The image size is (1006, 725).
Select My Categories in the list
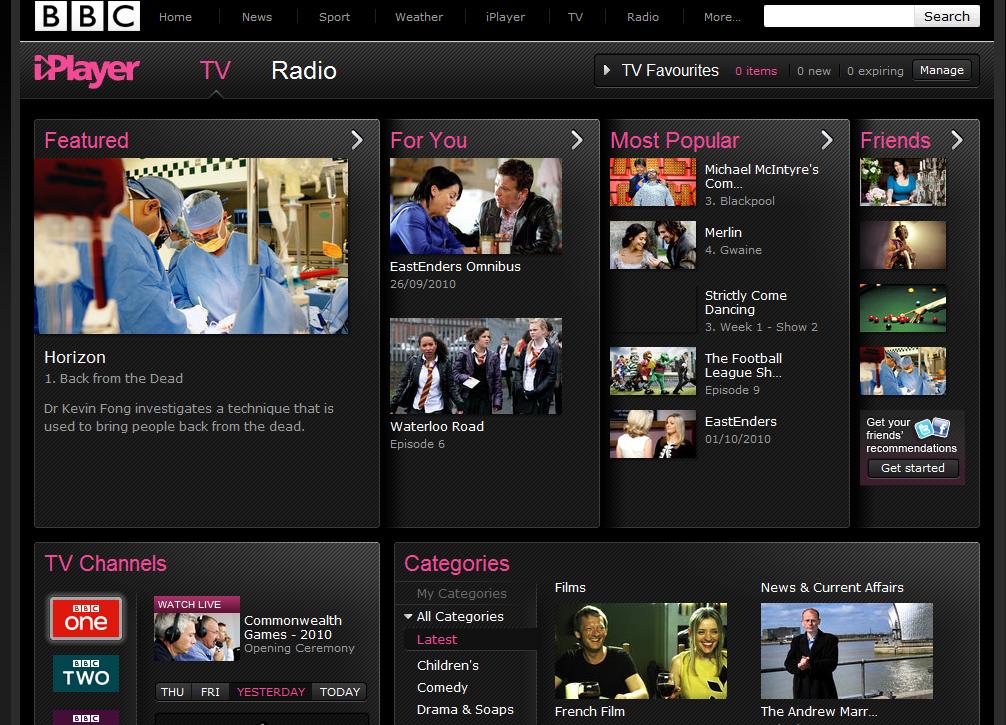click(461, 593)
